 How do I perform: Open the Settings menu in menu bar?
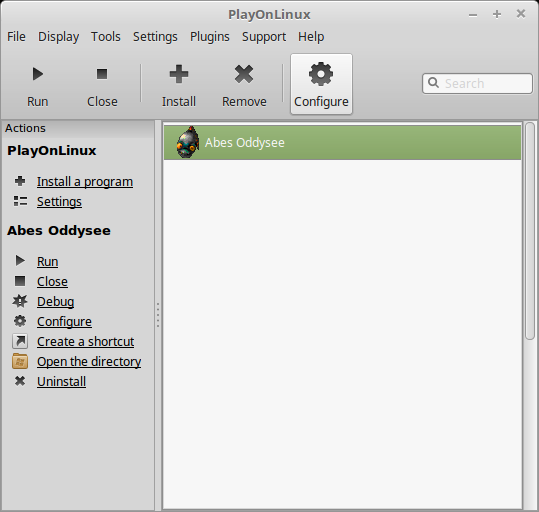pyautogui.click(x=155, y=36)
